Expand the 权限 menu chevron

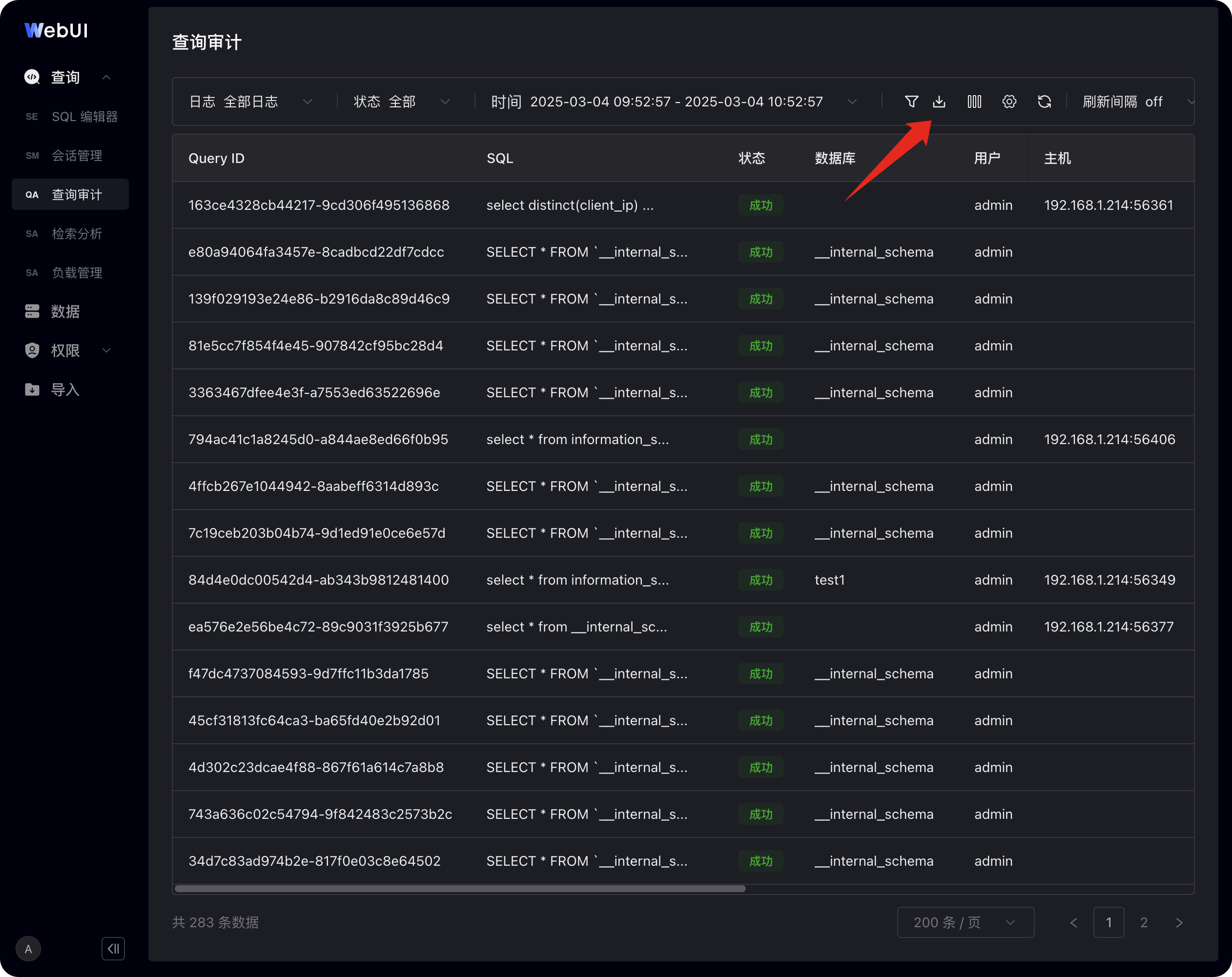click(106, 350)
